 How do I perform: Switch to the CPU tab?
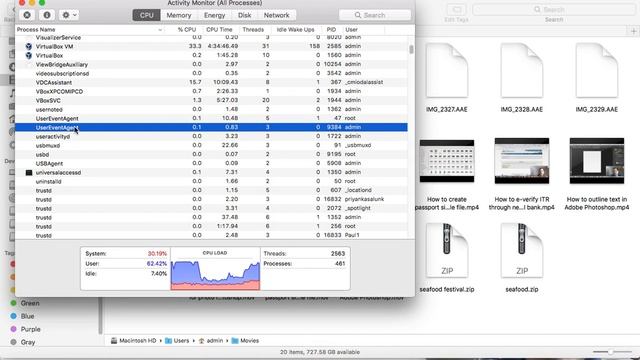[147, 15]
